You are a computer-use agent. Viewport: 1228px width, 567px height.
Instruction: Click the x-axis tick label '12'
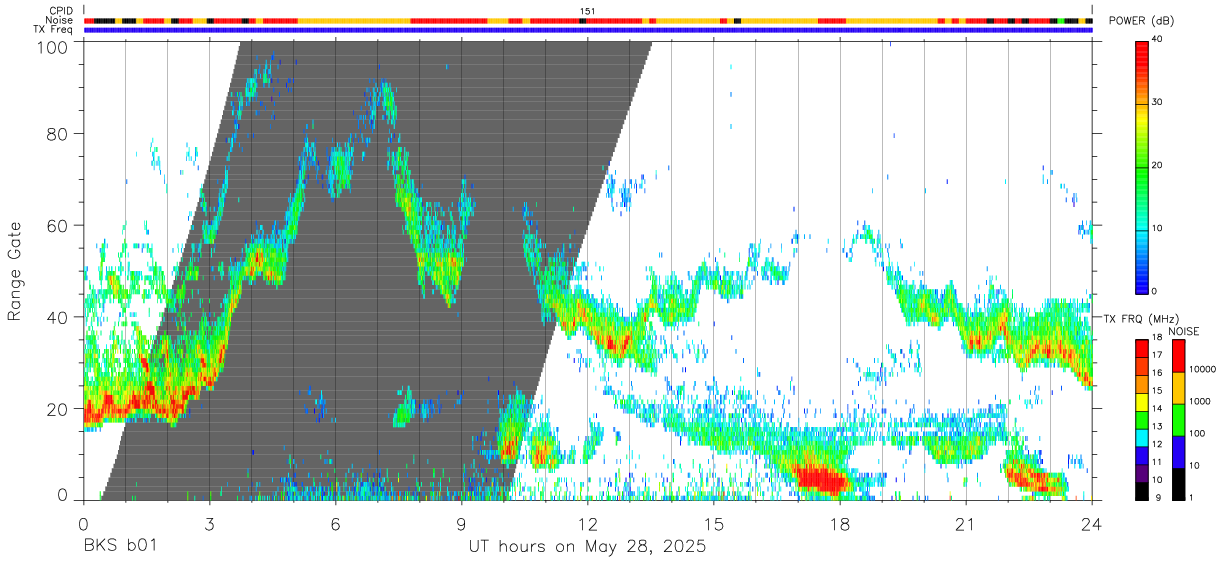coord(587,524)
